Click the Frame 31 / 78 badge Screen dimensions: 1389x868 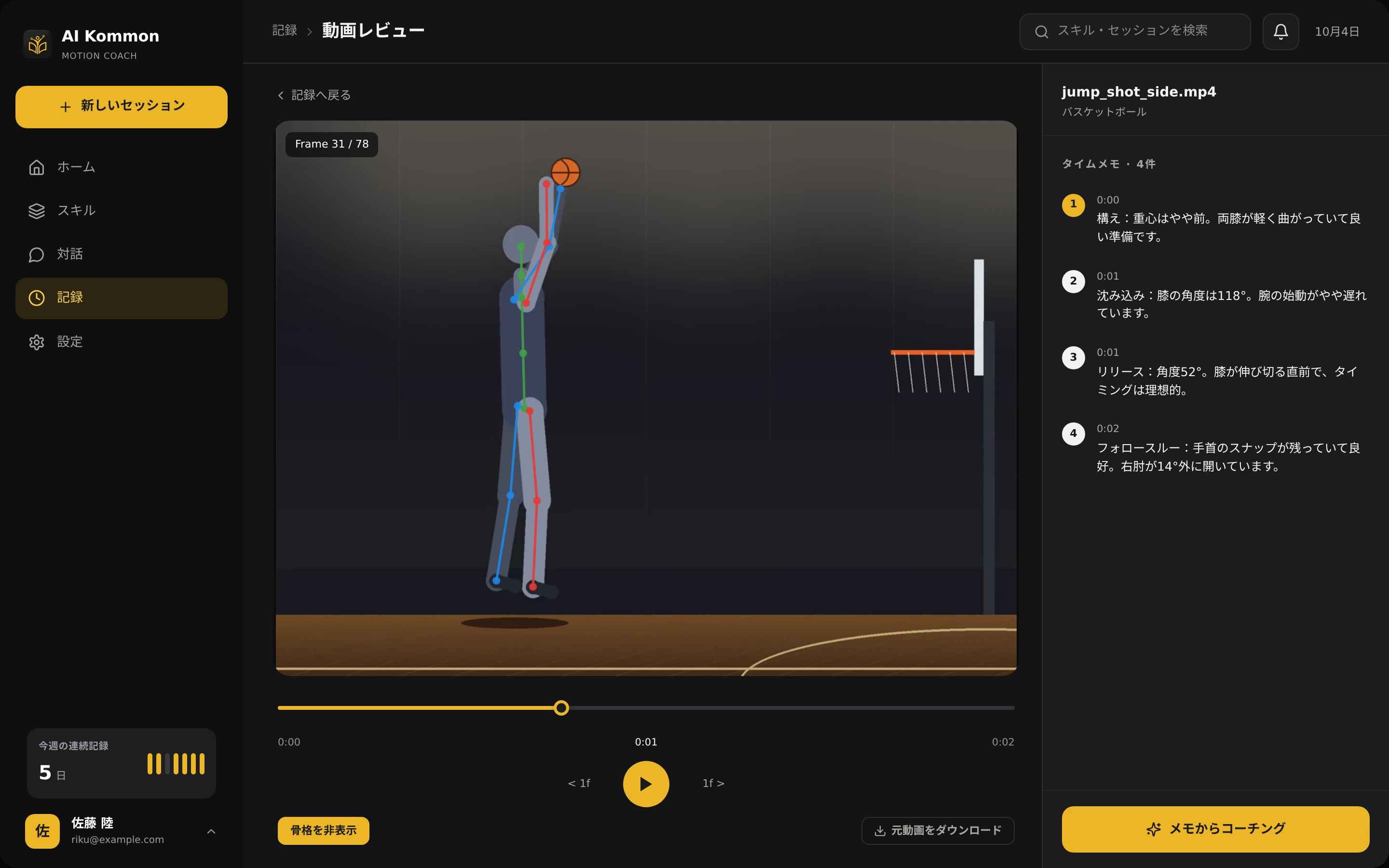[x=332, y=144]
